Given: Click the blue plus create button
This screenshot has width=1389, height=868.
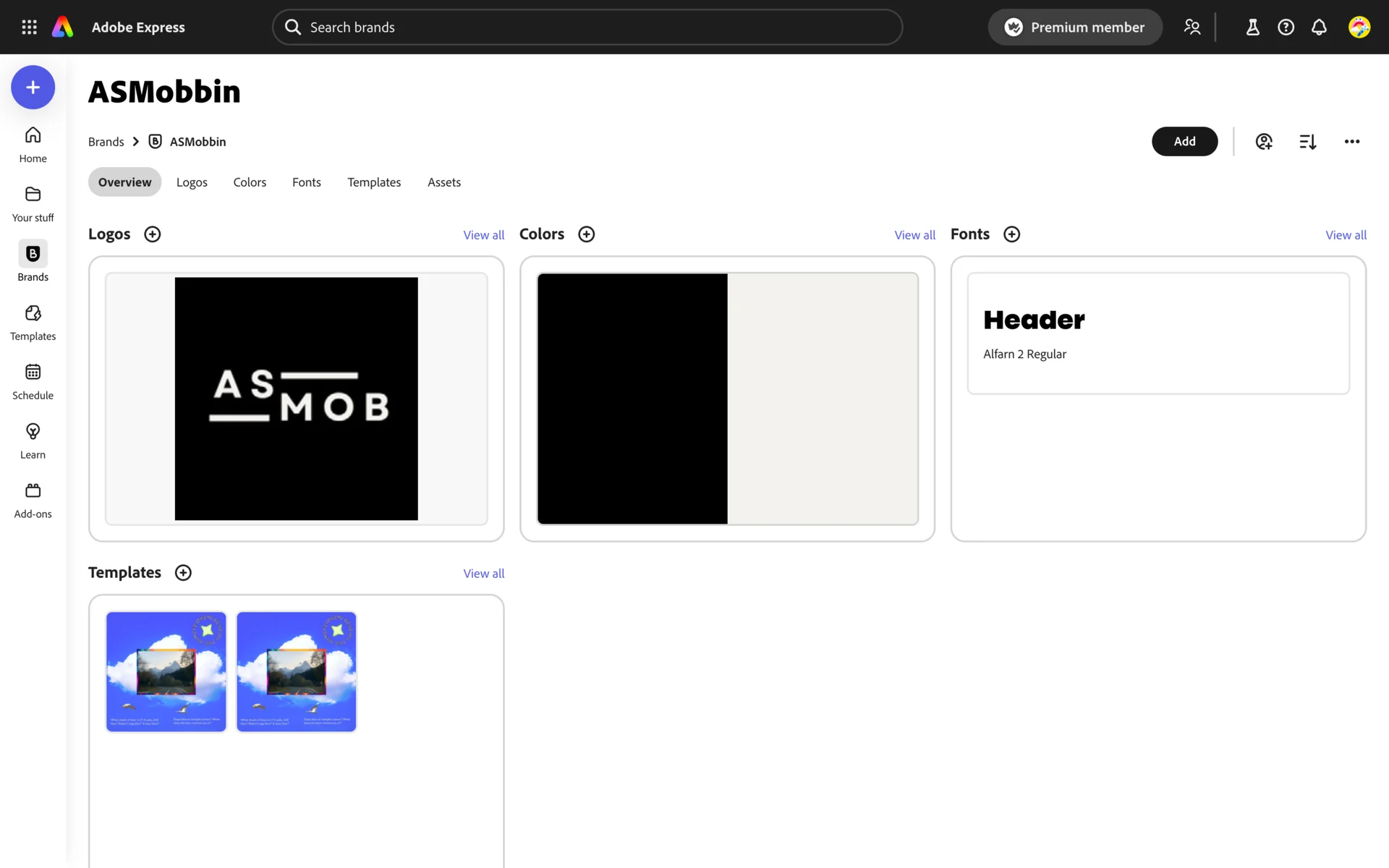Looking at the screenshot, I should [33, 88].
